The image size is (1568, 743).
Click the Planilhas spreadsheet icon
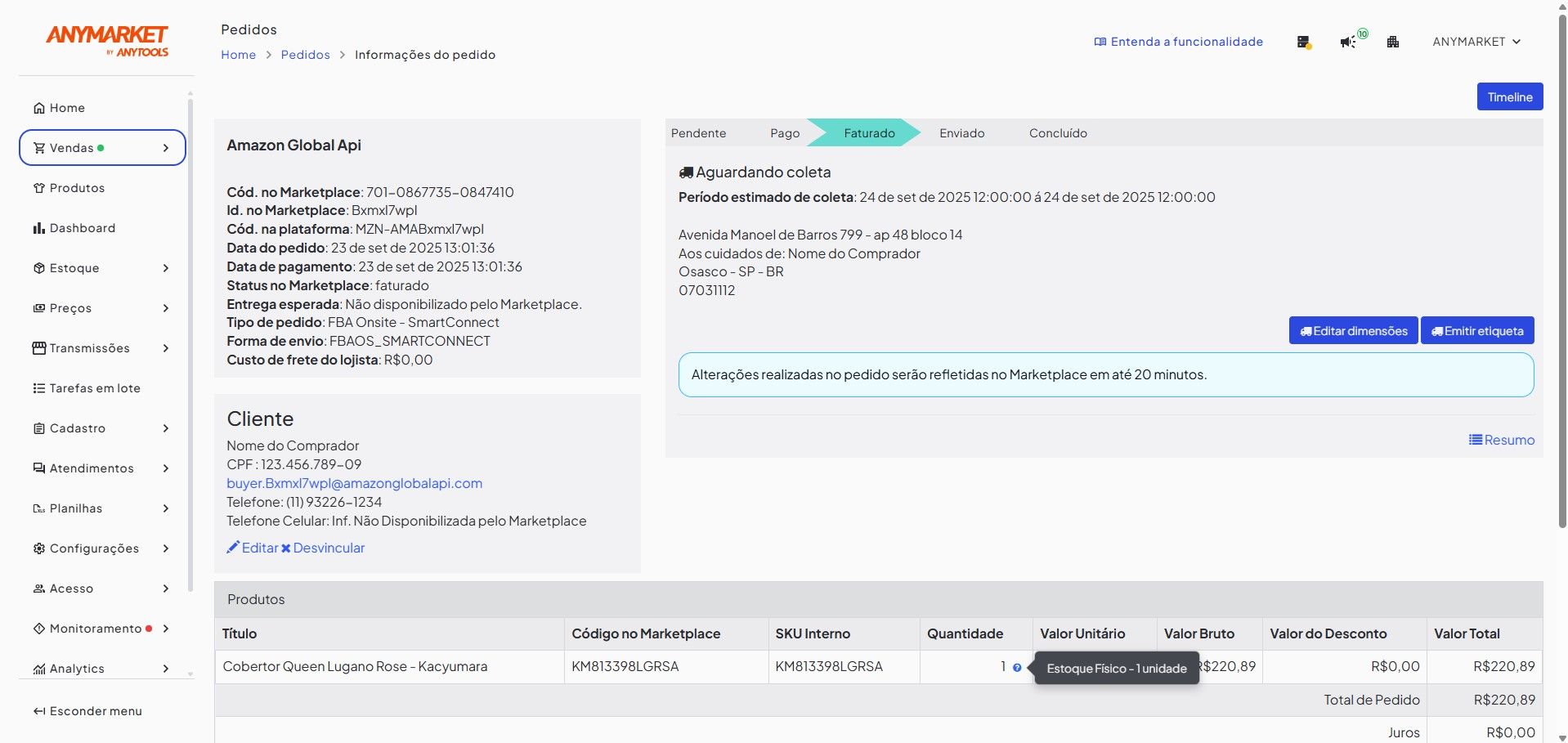tap(39, 508)
